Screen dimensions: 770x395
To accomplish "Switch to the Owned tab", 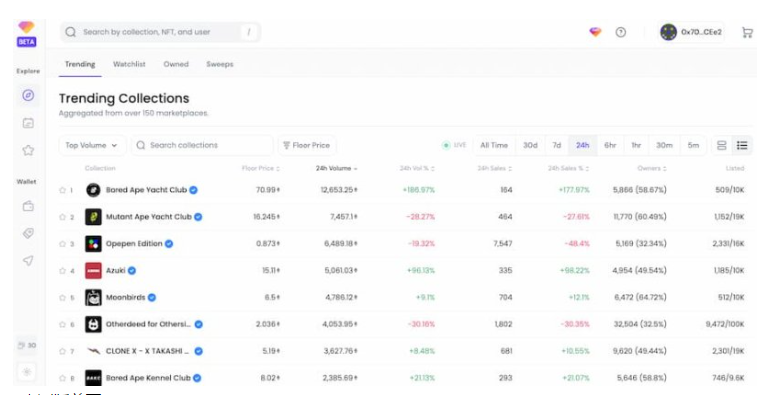I will [x=176, y=64].
